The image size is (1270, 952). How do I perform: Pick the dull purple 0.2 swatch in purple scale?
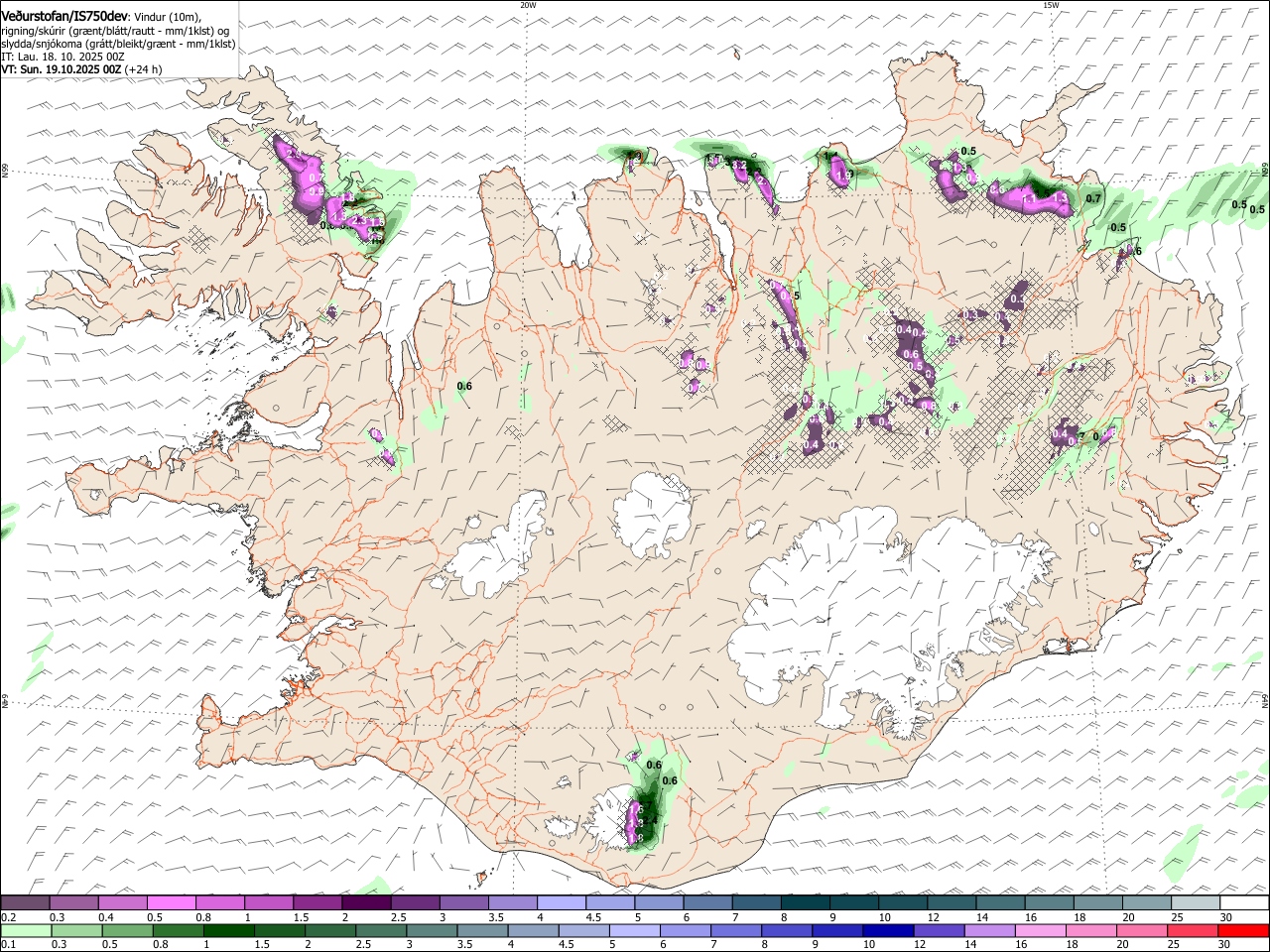(25, 903)
